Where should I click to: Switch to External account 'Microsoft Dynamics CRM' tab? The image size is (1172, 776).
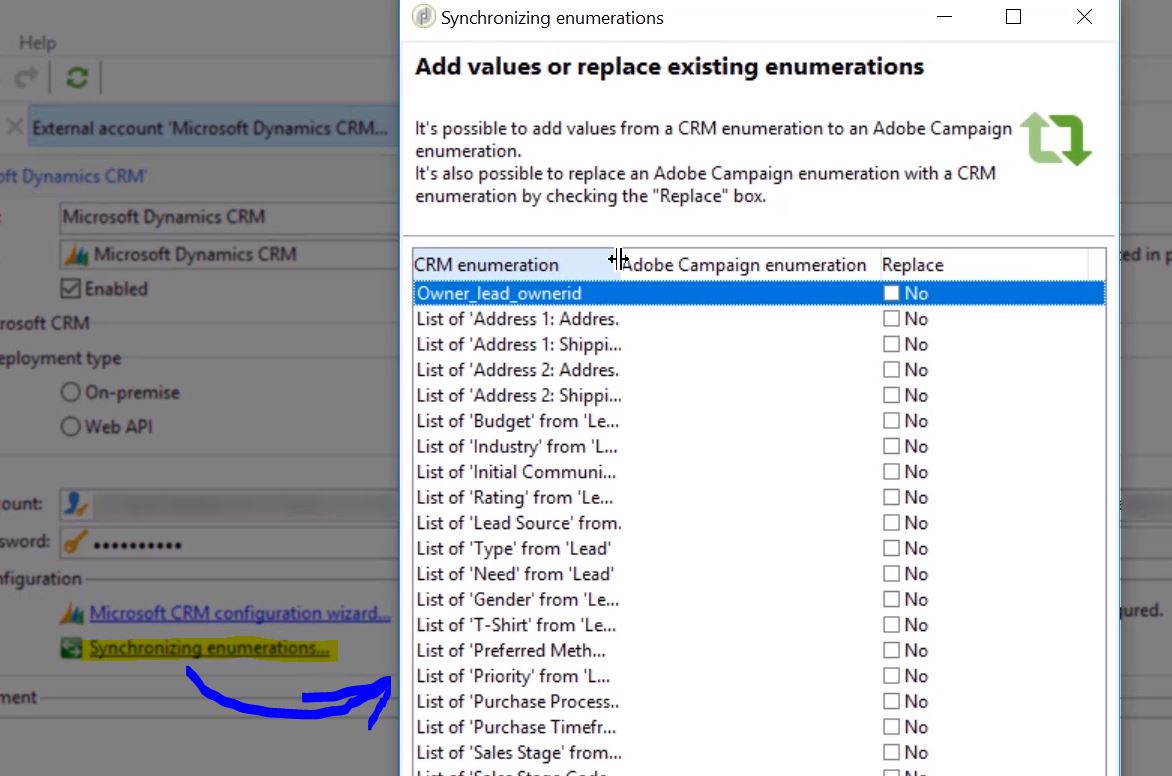(210, 128)
